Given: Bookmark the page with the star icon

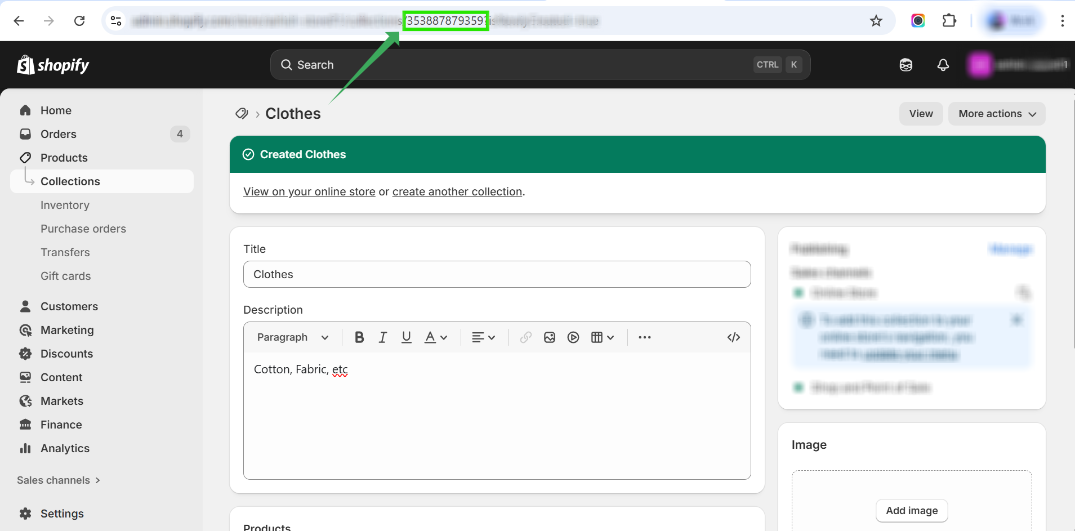Looking at the screenshot, I should click(x=876, y=21).
